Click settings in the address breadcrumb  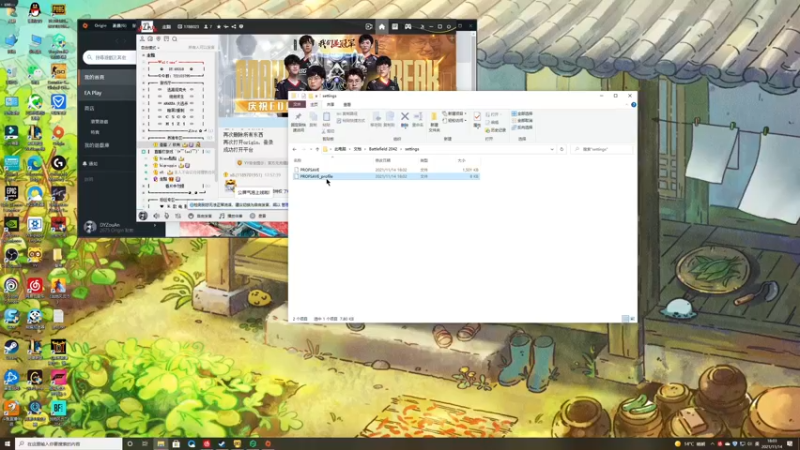pyautogui.click(x=412, y=149)
